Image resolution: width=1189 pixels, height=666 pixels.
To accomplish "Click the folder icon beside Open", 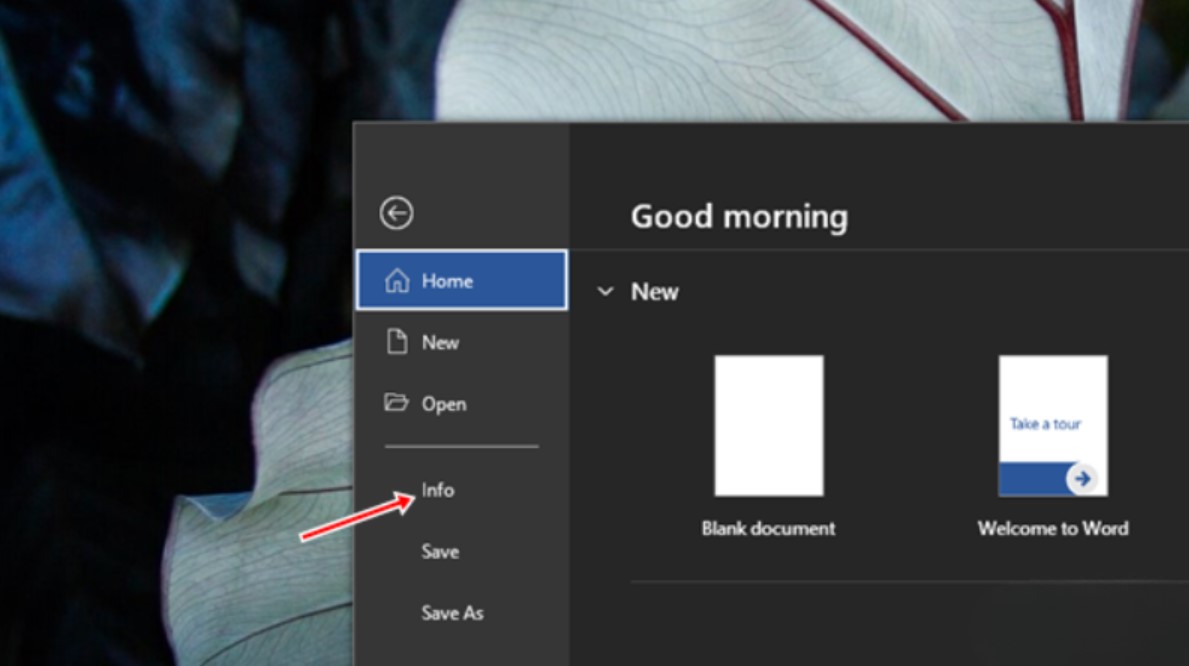I will pyautogui.click(x=395, y=403).
